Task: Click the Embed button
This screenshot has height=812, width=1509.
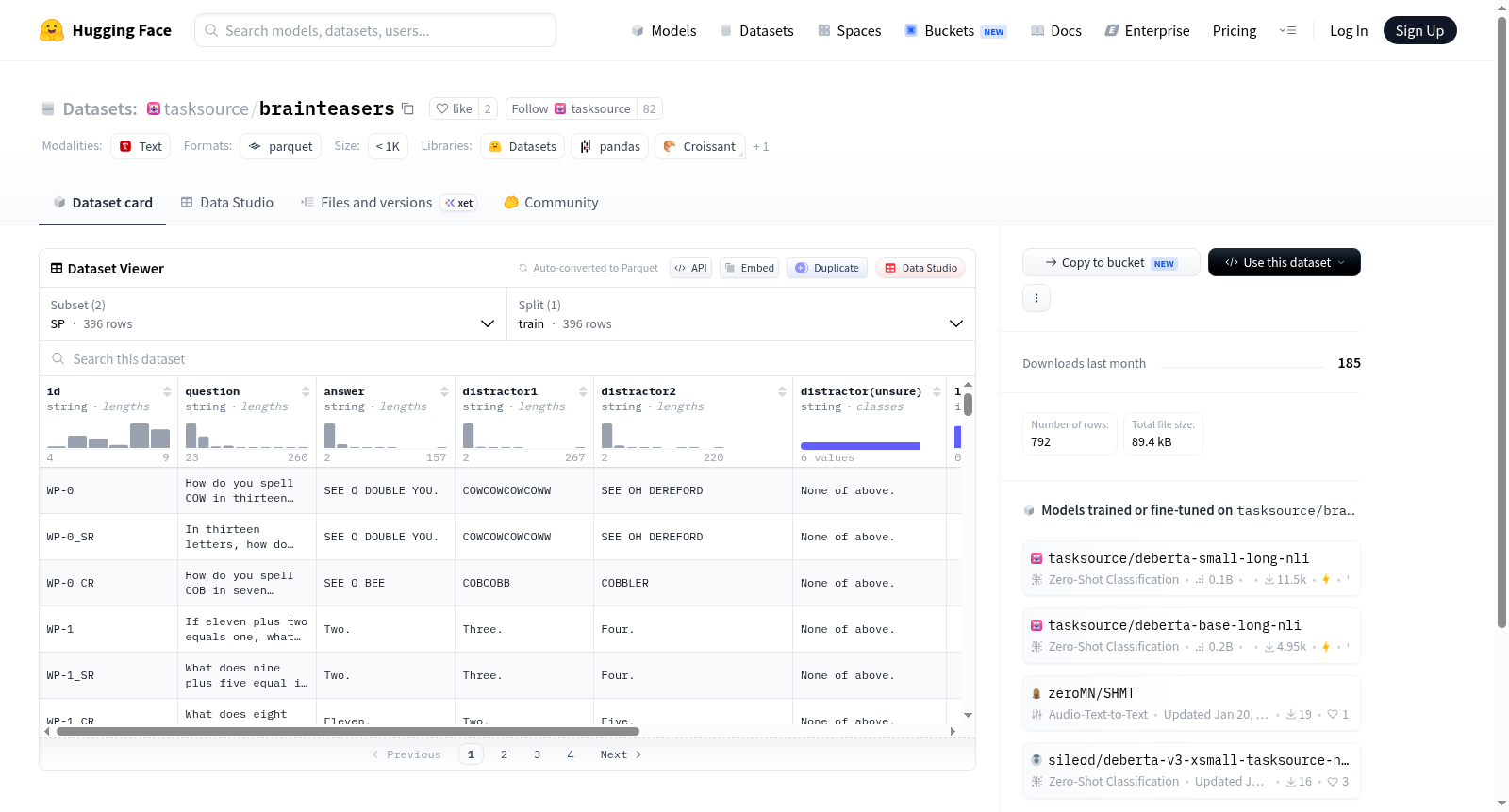Action: (x=749, y=268)
